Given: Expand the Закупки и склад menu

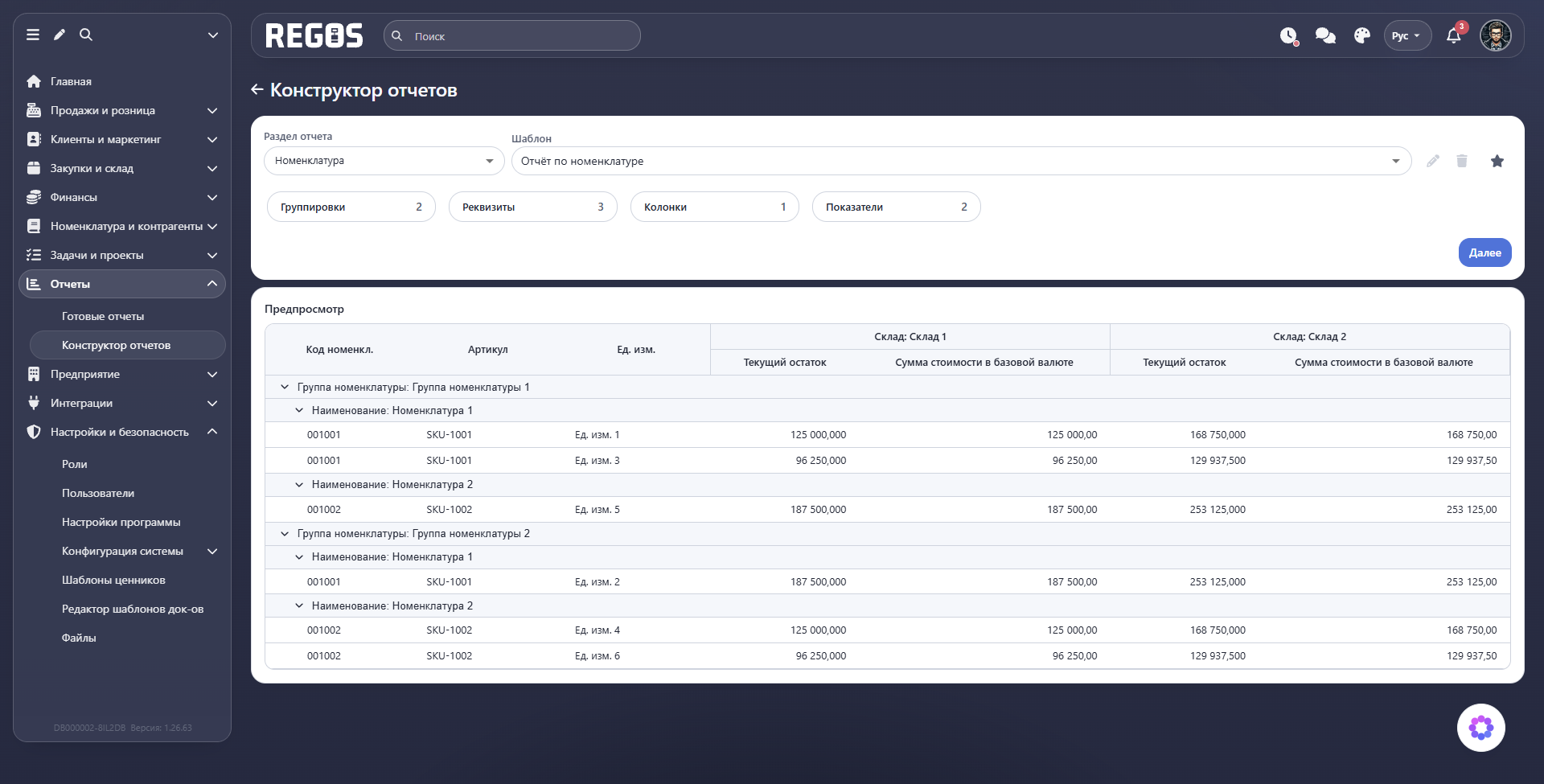Looking at the screenshot, I should pyautogui.click(x=122, y=168).
